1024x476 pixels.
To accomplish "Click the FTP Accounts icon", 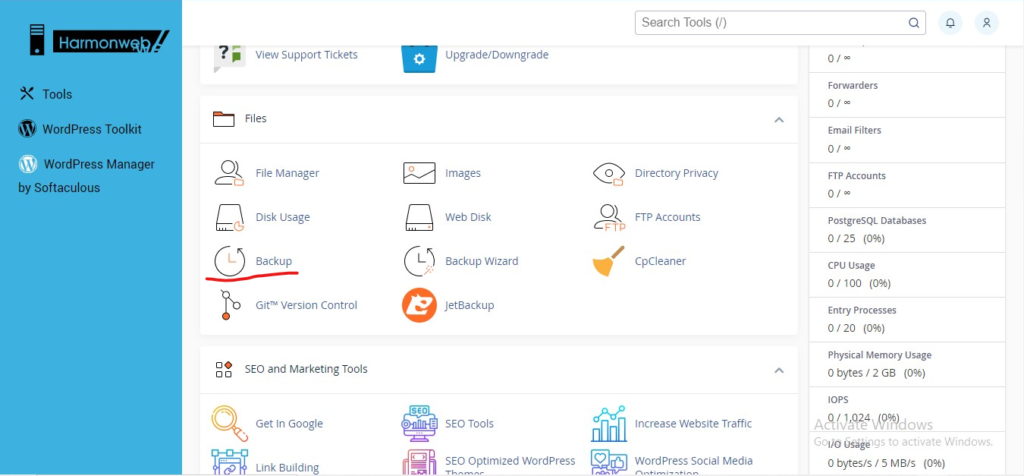I will tap(609, 217).
